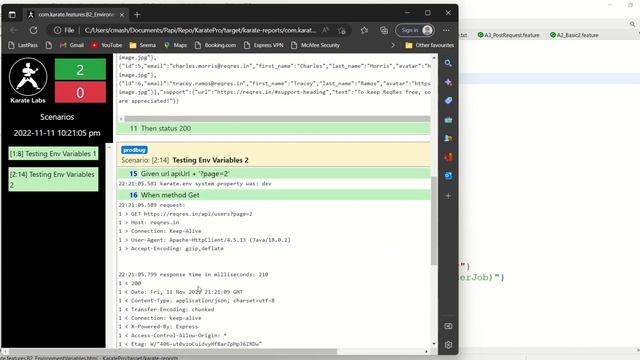Click the red failed count 0
Screen dimensions: 640x360
[x=80, y=92]
